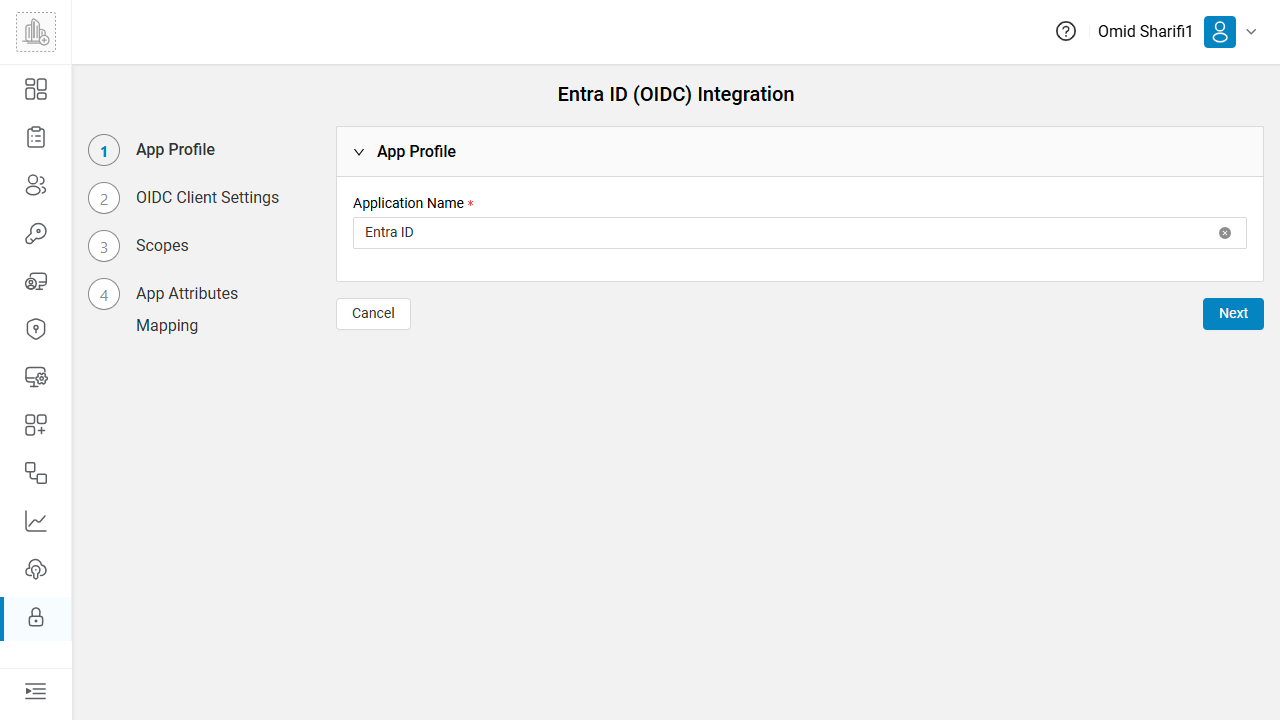Click the organization logo icon

pyautogui.click(x=36, y=32)
